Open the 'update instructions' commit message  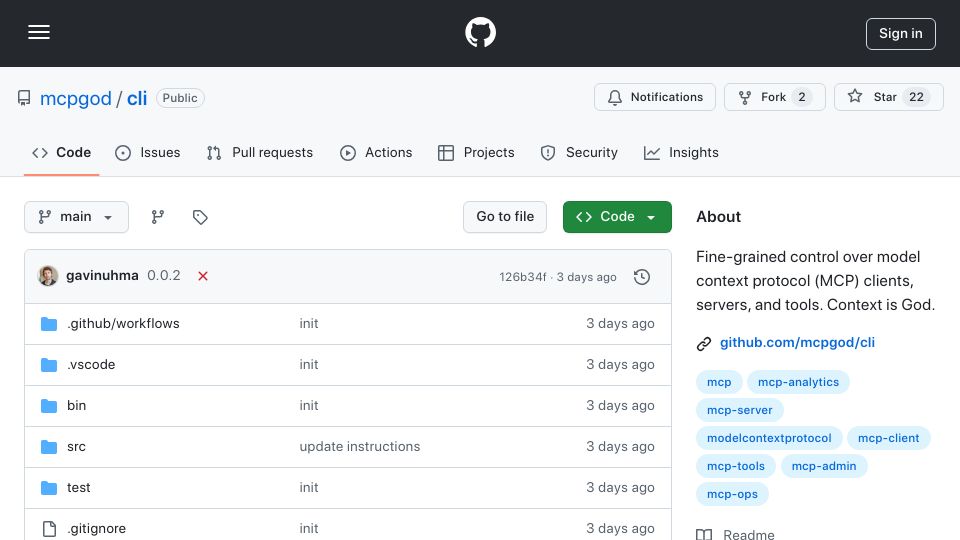coord(360,446)
